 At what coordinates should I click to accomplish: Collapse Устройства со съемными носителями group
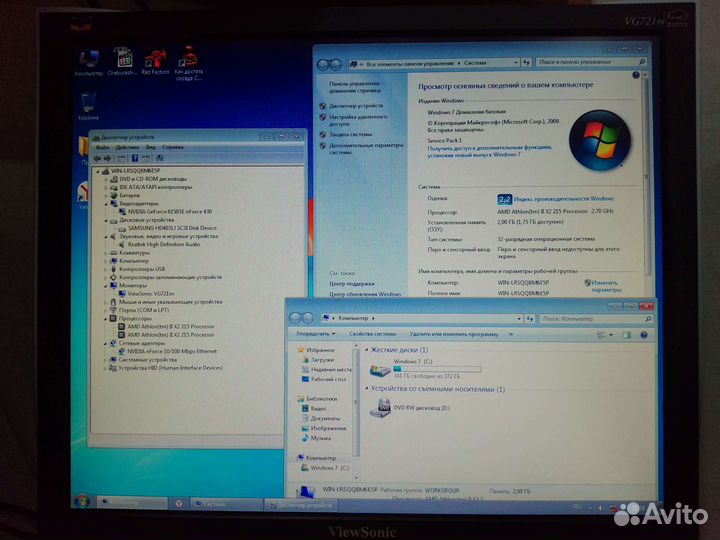click(367, 389)
